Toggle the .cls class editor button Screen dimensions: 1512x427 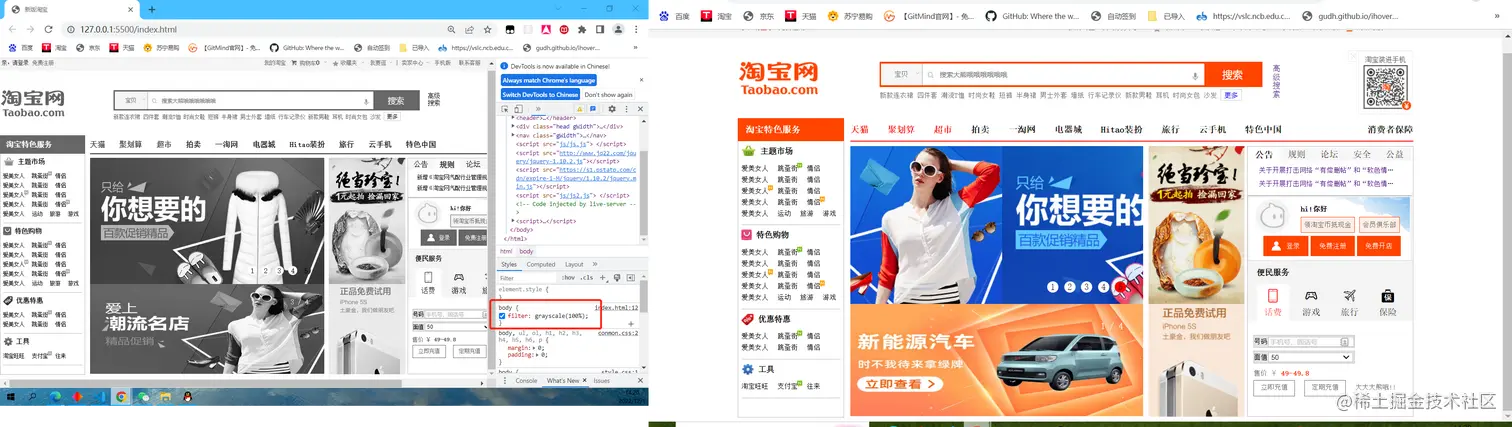587,278
